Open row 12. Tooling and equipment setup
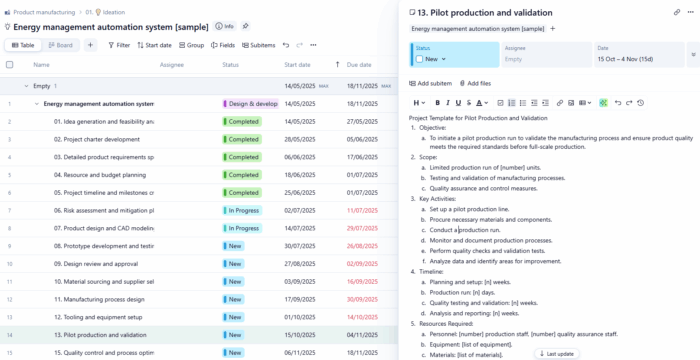700x360 pixels. click(x=98, y=317)
